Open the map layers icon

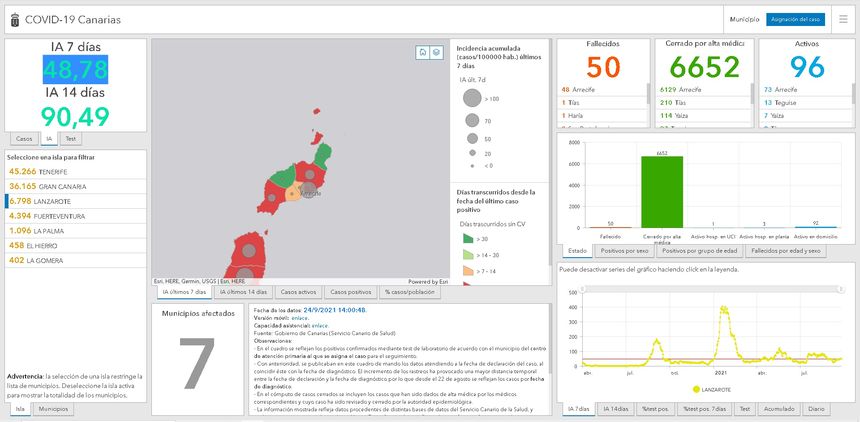[436, 52]
